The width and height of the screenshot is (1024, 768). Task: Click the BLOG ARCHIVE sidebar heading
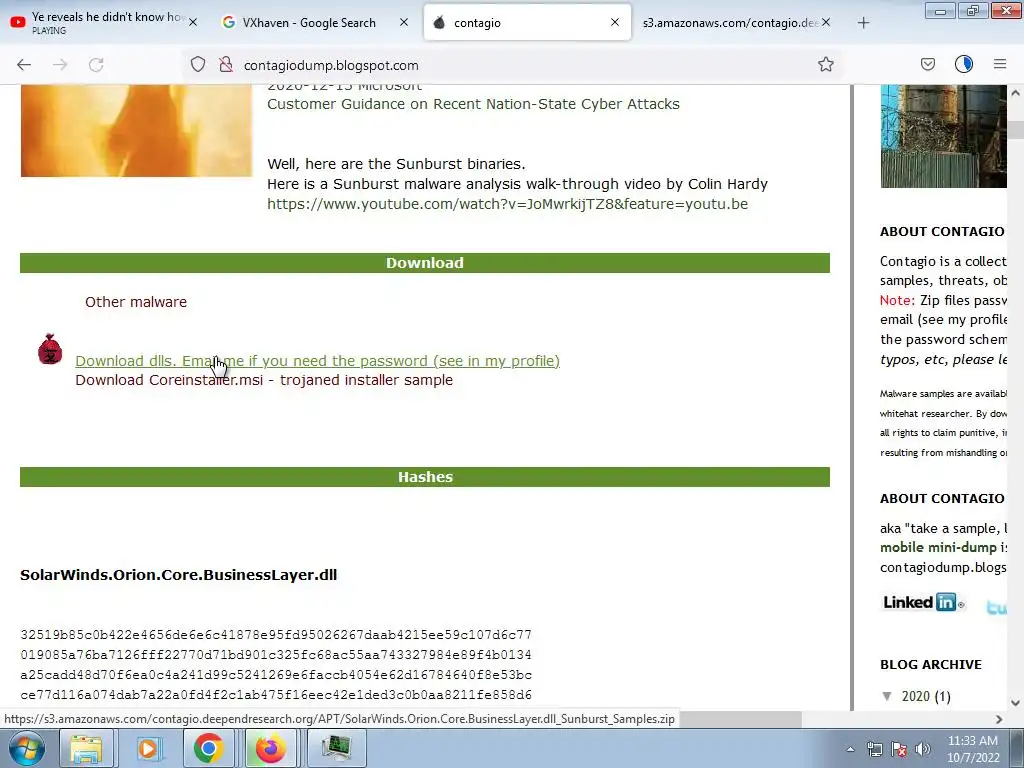tap(931, 665)
